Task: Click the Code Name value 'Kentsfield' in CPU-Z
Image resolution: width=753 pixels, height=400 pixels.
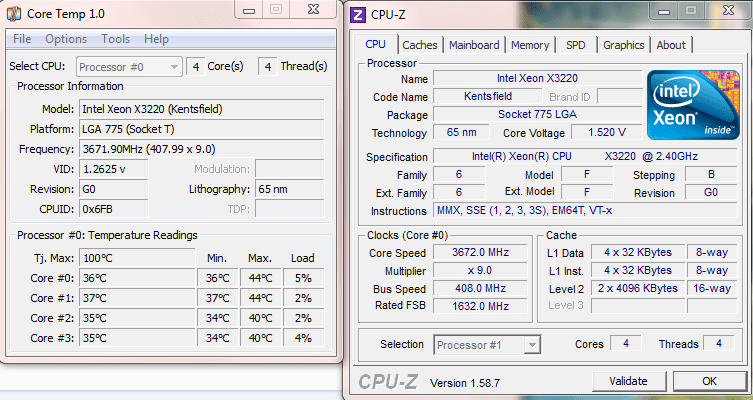Action: pos(488,96)
